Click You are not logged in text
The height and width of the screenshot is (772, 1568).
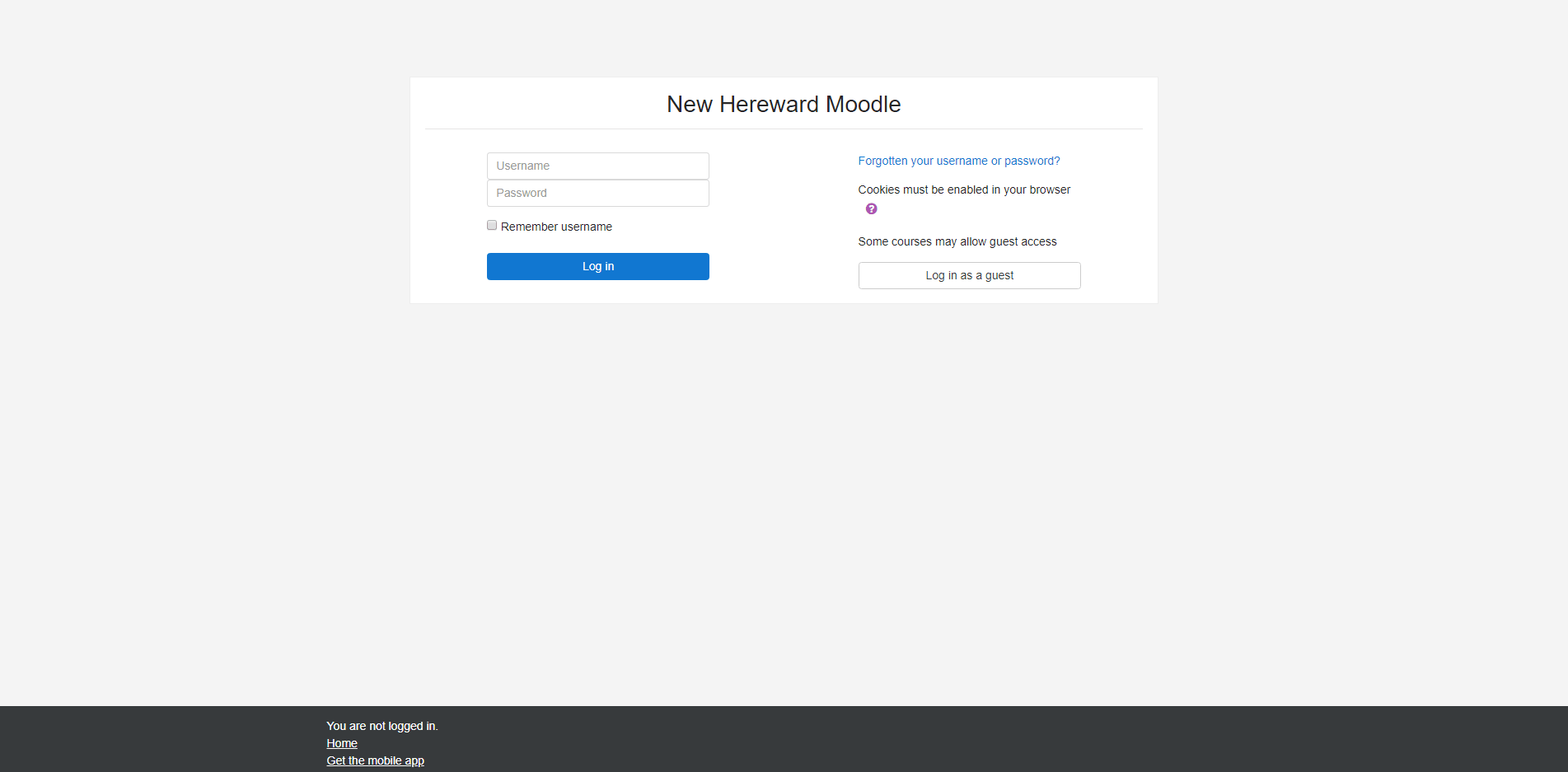382,726
